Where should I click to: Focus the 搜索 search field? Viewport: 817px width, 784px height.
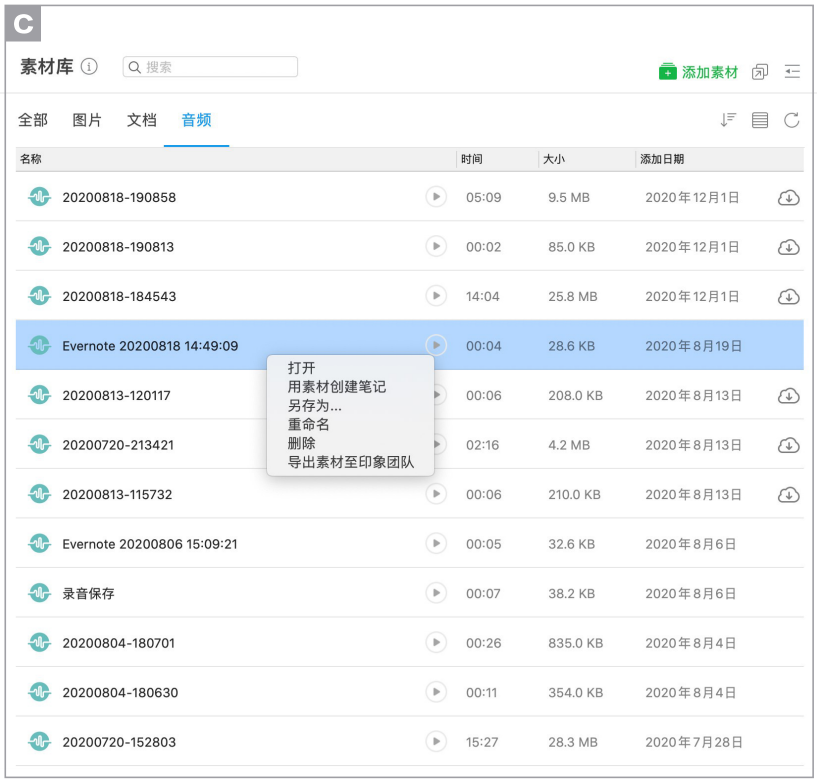(x=210, y=67)
